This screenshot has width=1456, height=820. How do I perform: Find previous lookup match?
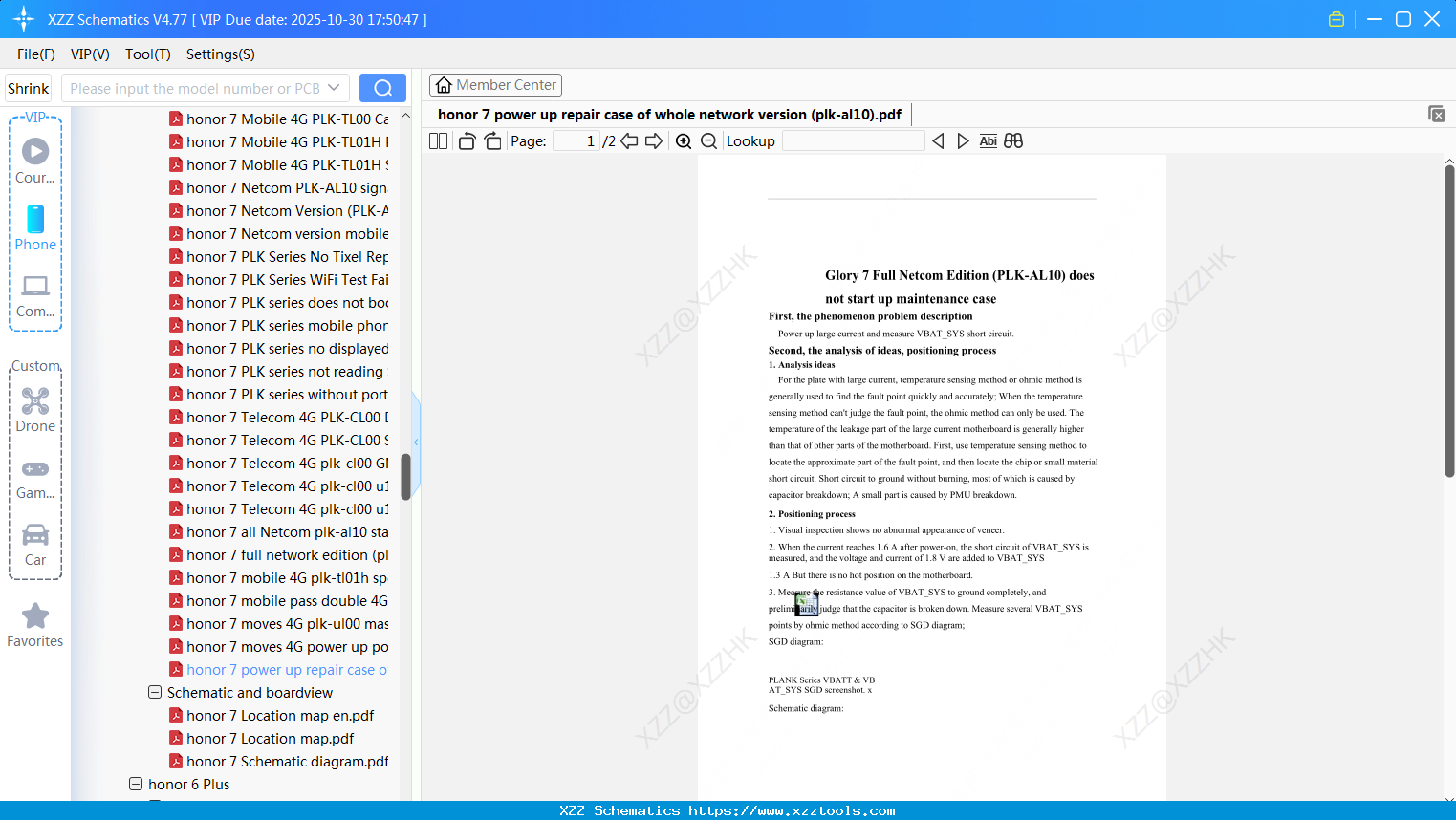pos(938,141)
